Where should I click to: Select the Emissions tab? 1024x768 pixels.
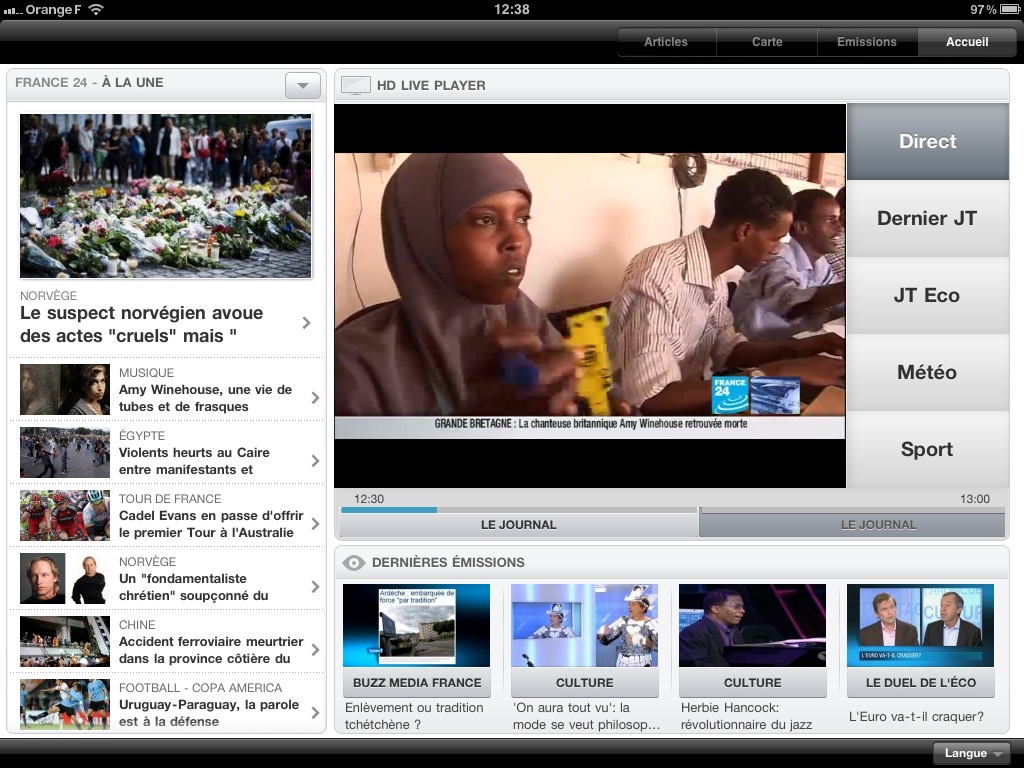pyautogui.click(x=867, y=42)
